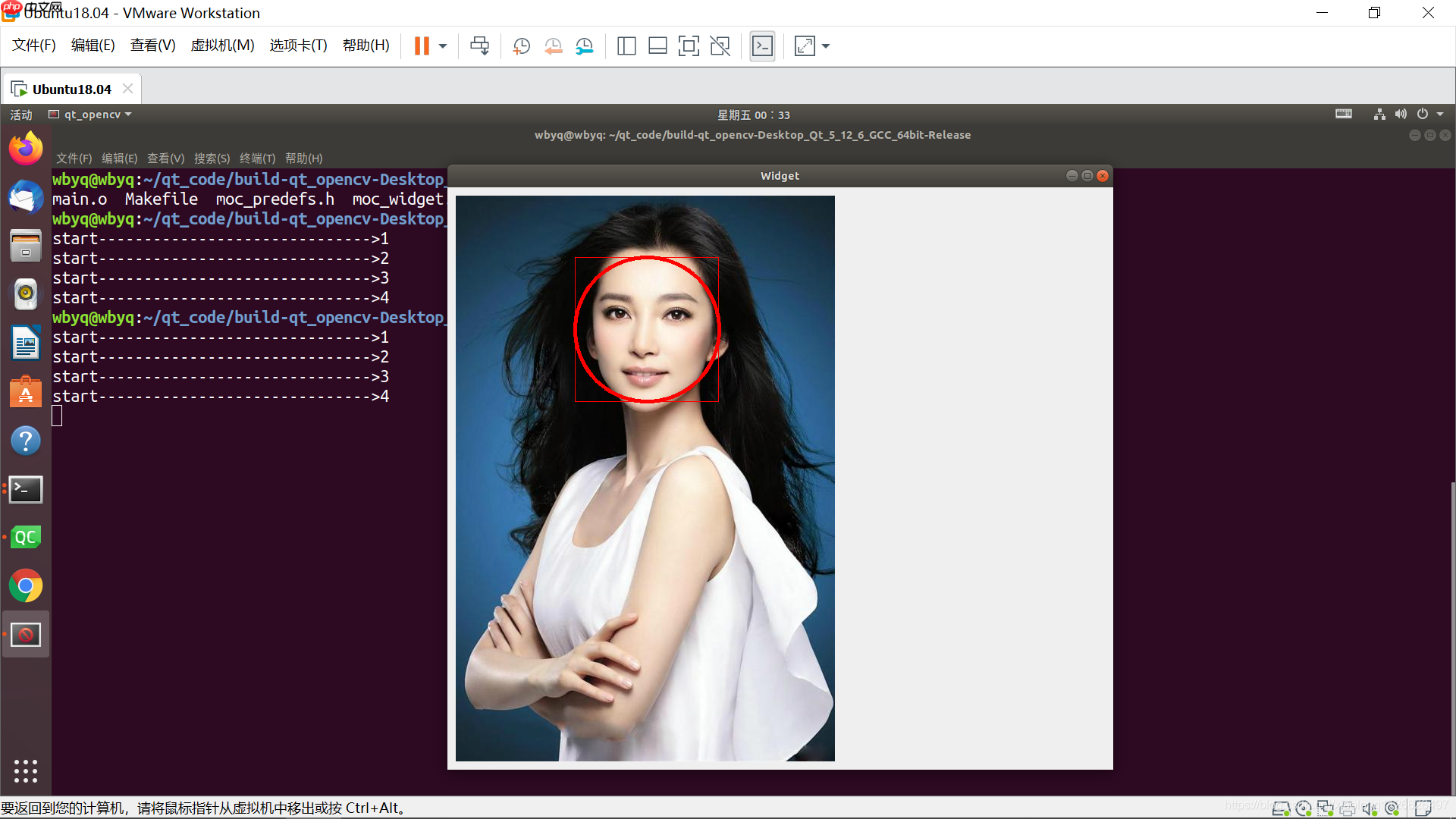Screen dimensions: 1456x819
Task: Open Qt Creator from the dock
Action: coord(25,536)
